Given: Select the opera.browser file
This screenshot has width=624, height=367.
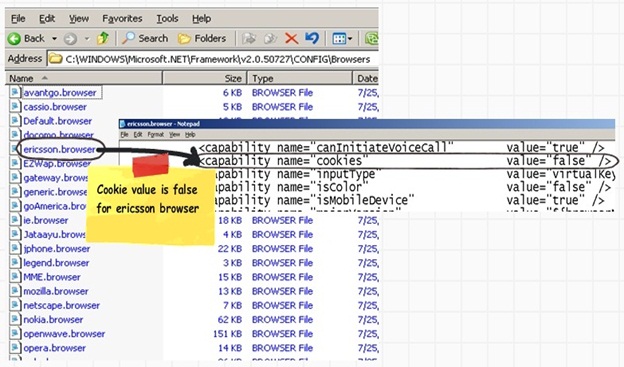Looking at the screenshot, I should [x=55, y=348].
